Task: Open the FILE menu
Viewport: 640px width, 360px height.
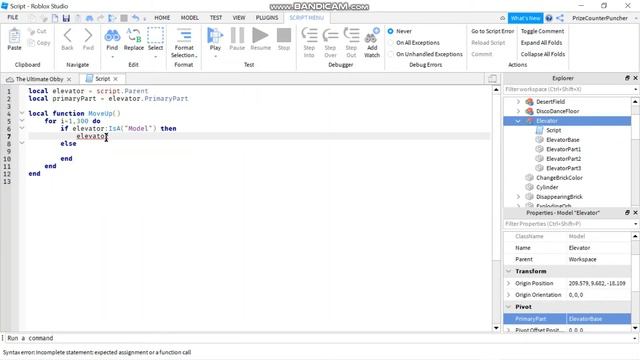Action: 13,18
